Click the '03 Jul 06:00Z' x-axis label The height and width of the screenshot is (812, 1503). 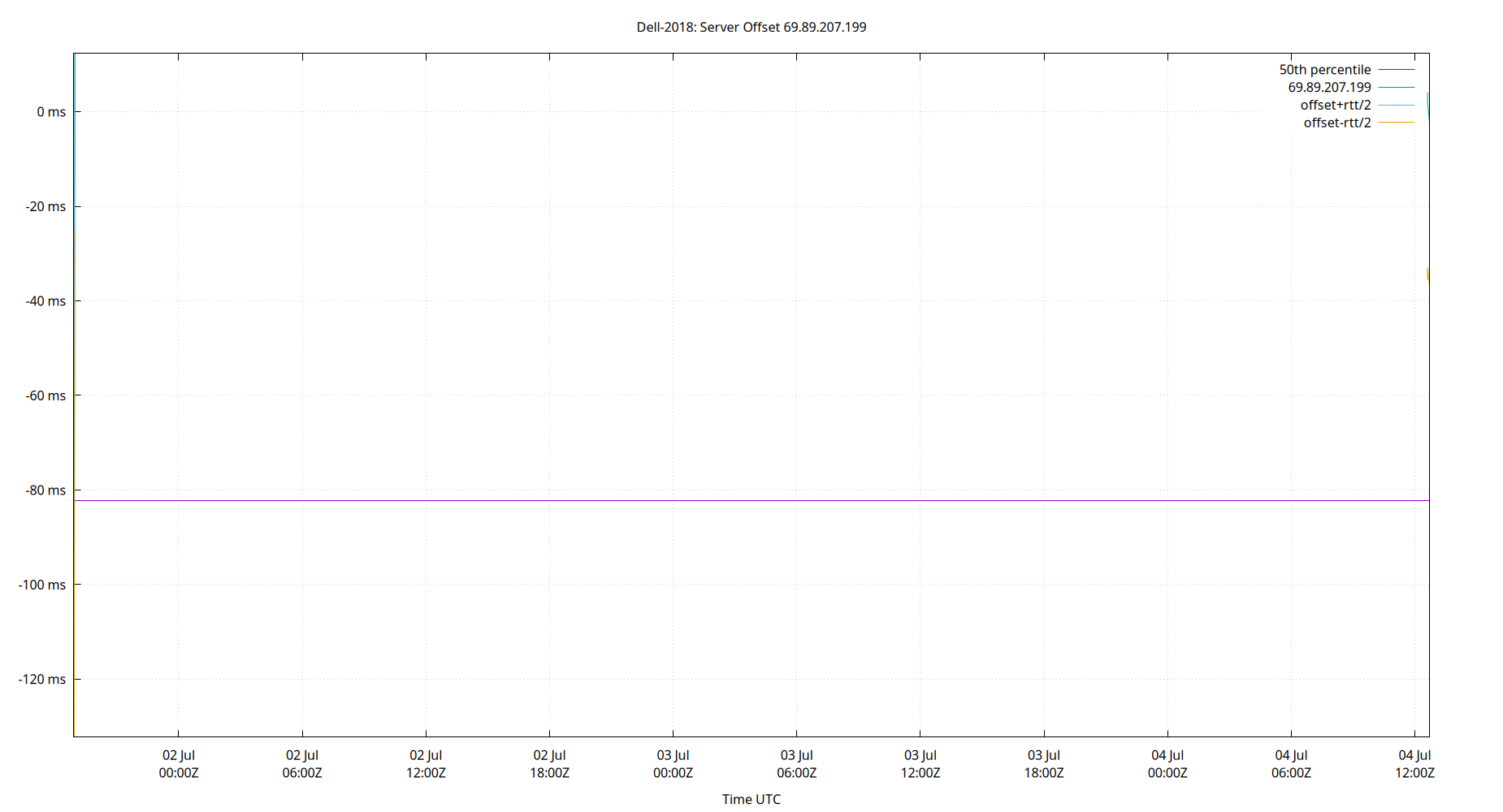[797, 764]
